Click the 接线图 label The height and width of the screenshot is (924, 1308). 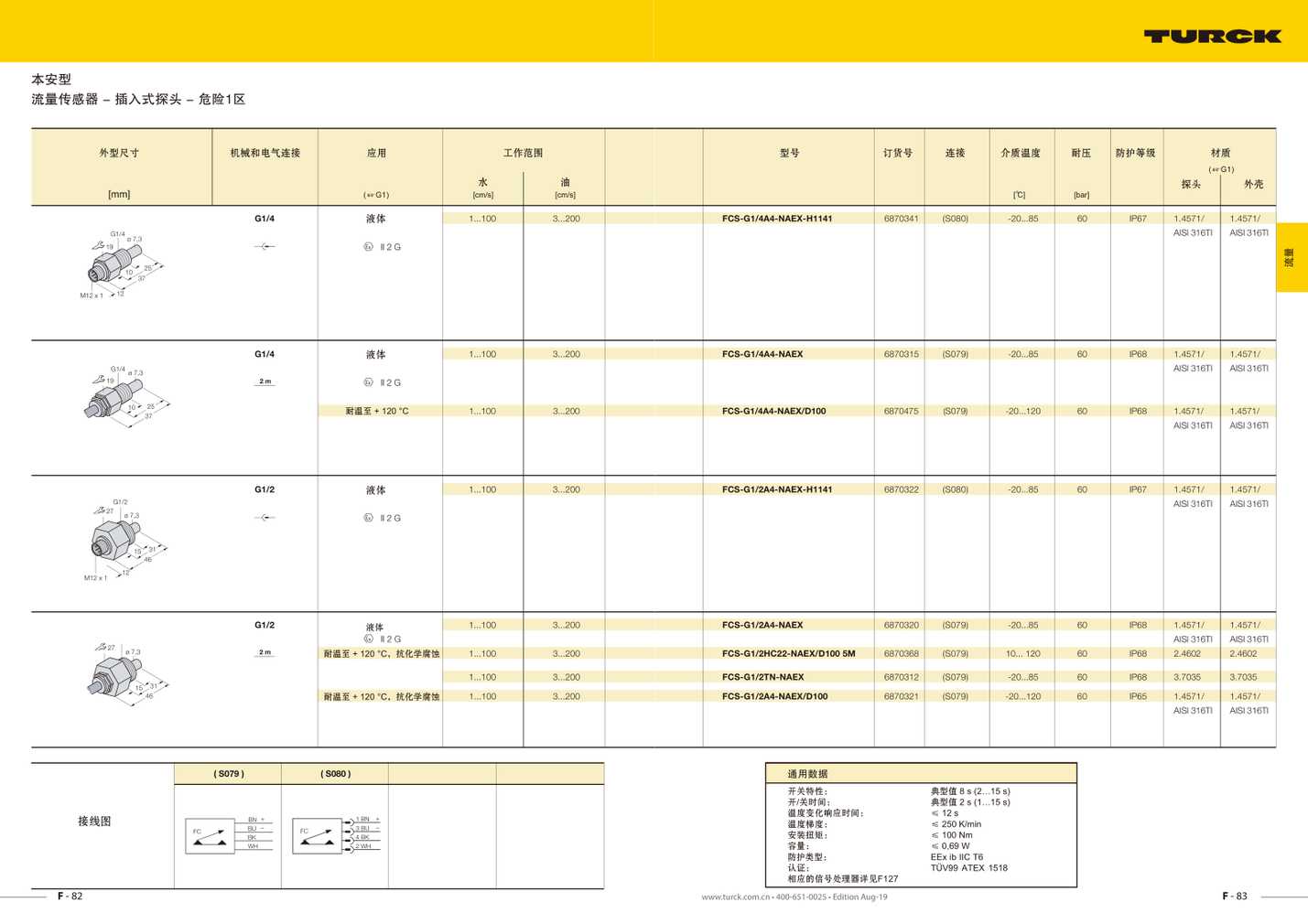point(95,822)
